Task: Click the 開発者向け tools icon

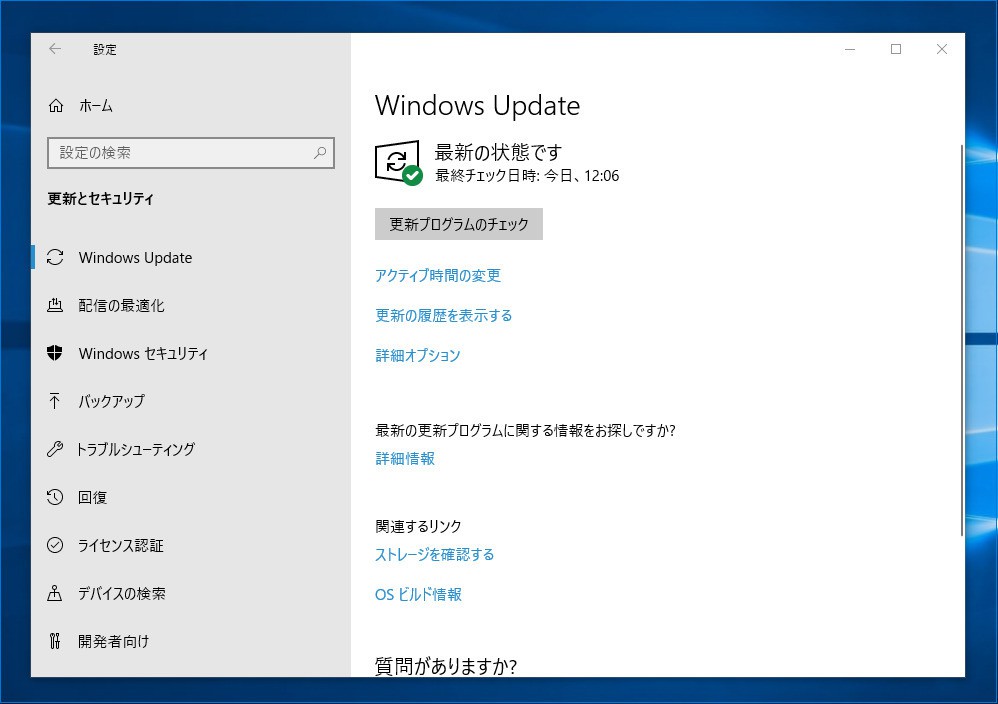Action: [55, 641]
